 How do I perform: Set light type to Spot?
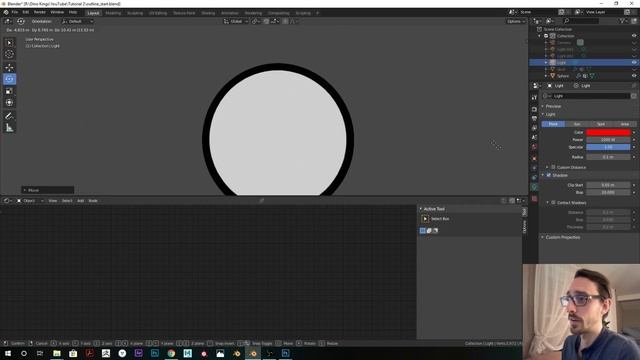point(601,124)
